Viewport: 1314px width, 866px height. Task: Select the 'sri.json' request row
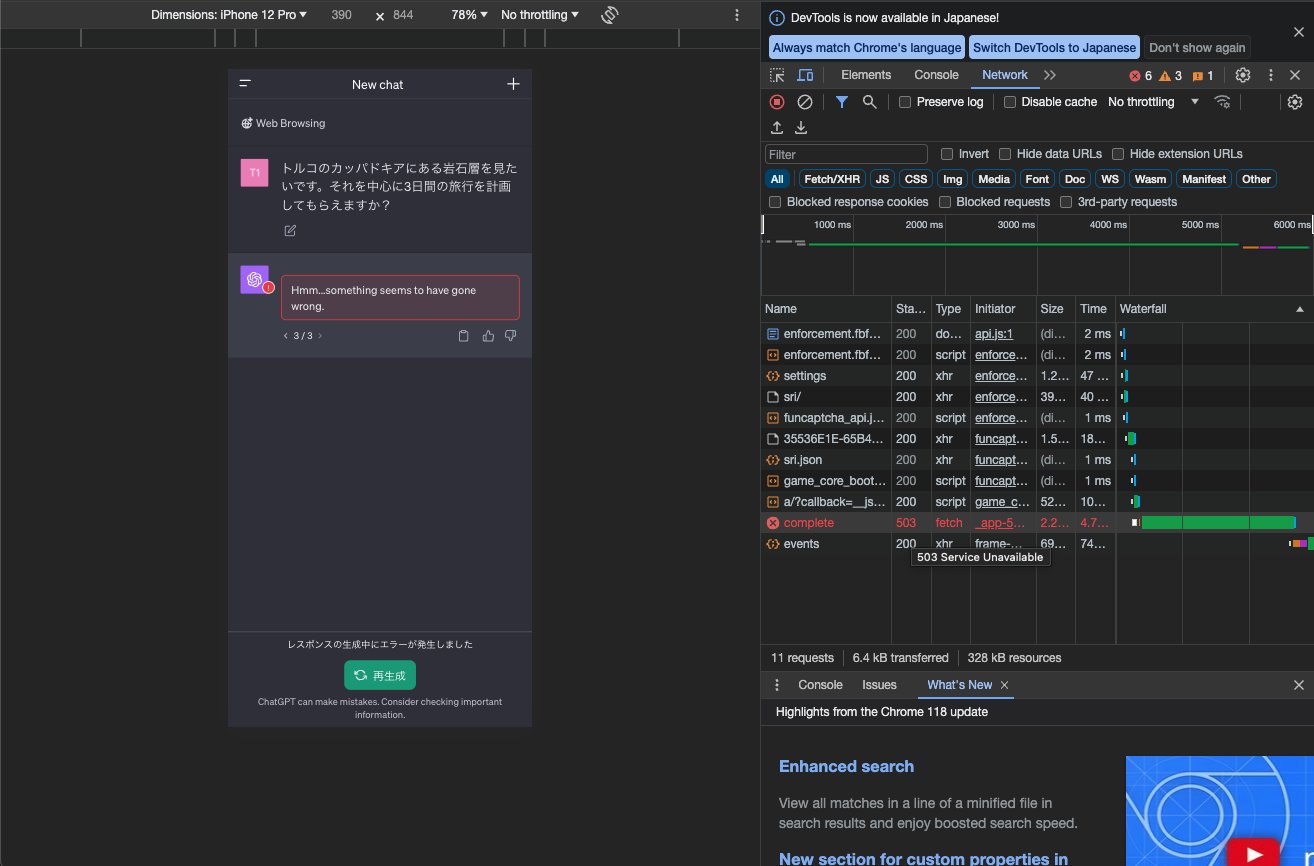click(1037, 460)
